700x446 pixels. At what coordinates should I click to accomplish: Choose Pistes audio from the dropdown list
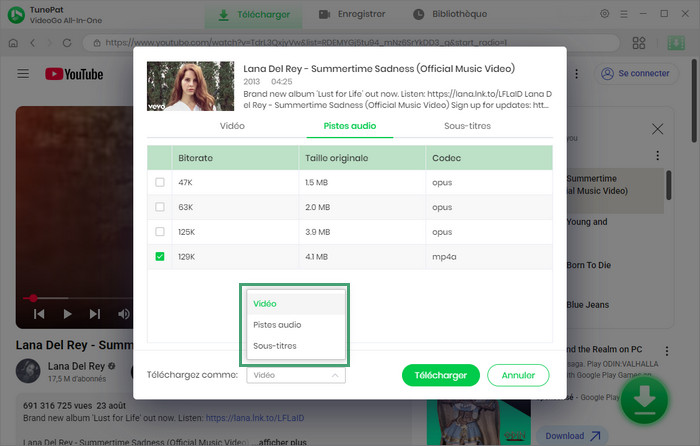pos(277,325)
